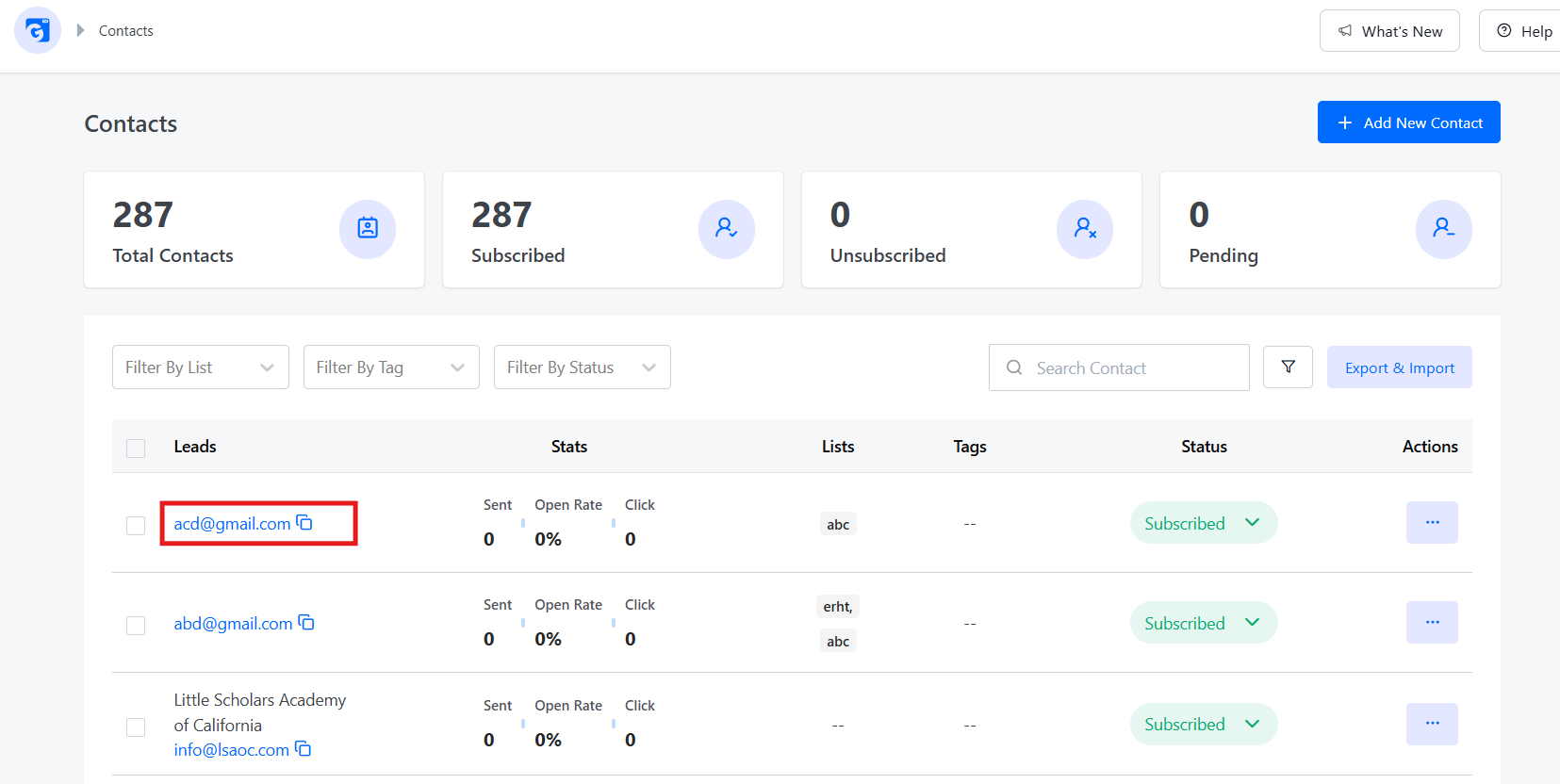Open the advanced filter funnel icon
Screen dimensions: 1560x784
1288,367
